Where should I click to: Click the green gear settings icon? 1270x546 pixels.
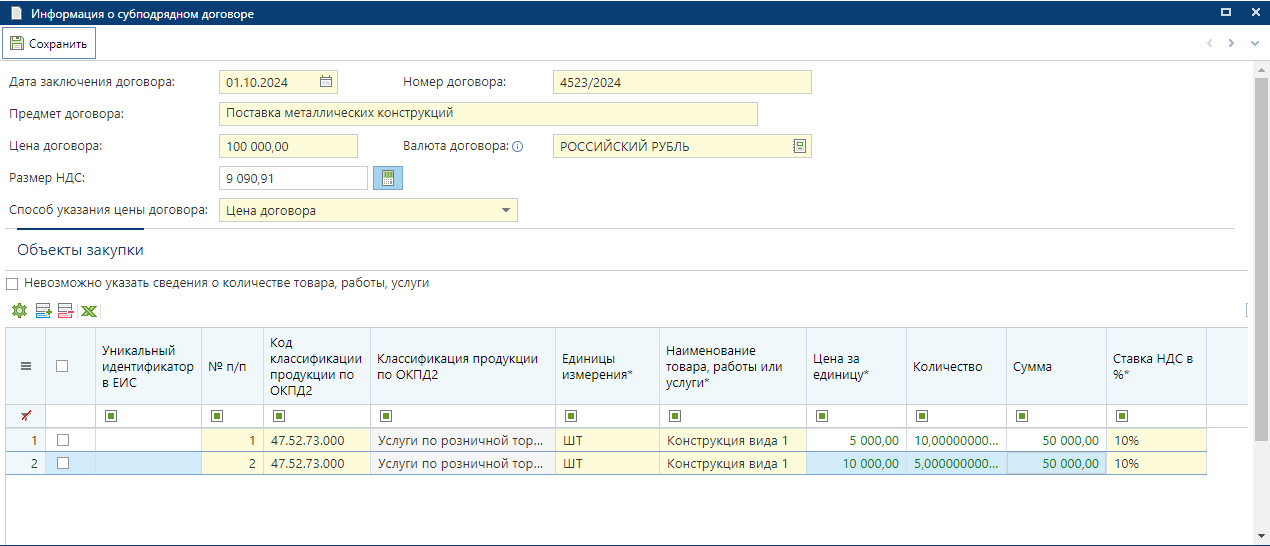19,311
